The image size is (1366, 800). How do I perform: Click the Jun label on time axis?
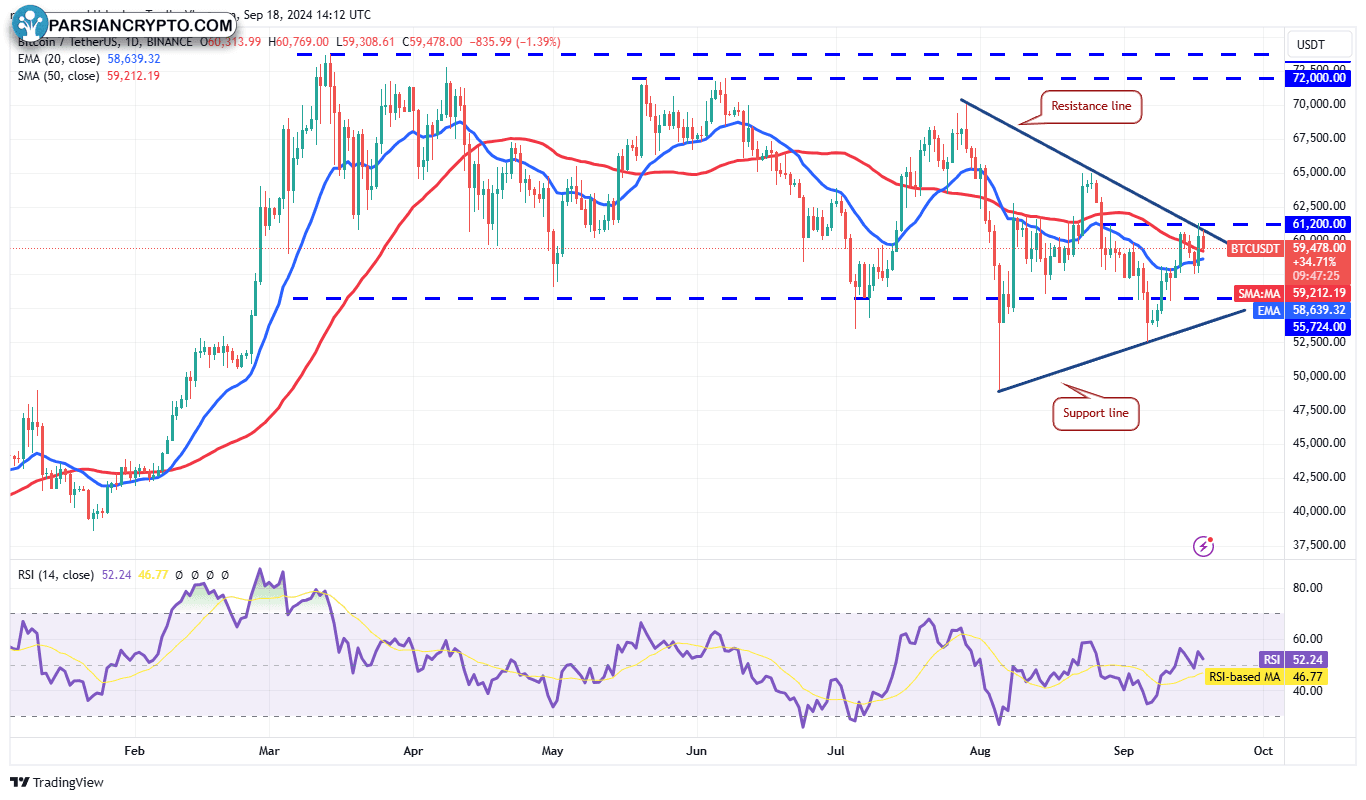(697, 749)
